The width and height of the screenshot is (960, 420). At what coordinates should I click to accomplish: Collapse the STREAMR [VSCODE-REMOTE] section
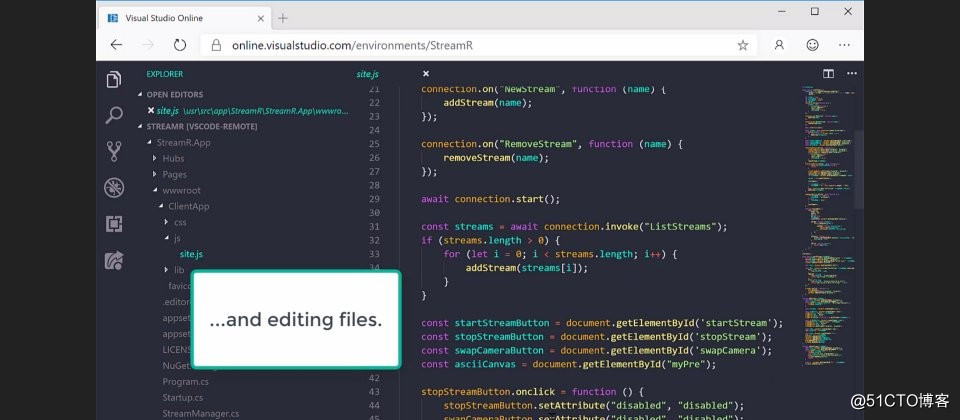[x=197, y=127]
